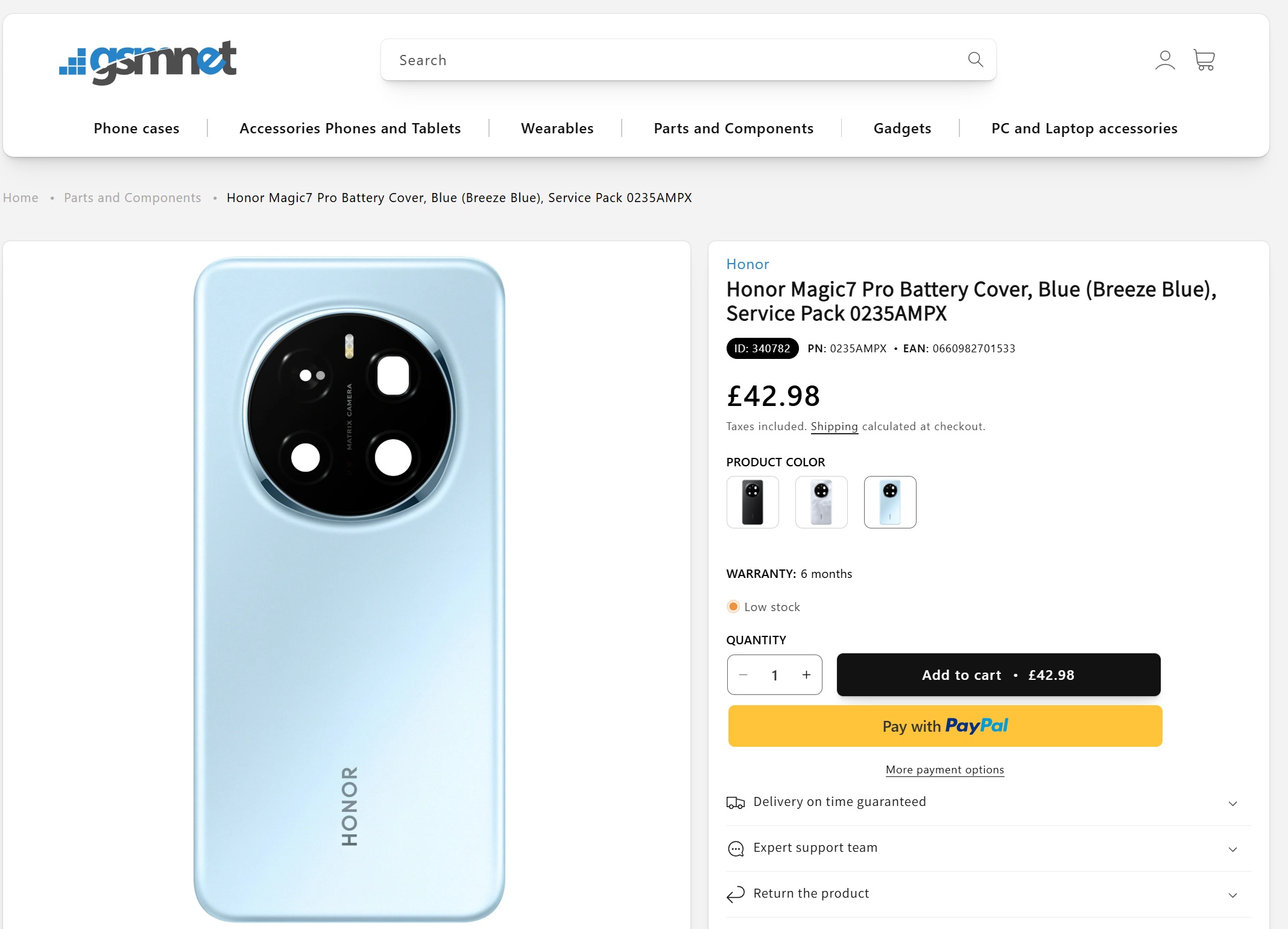Click the gsmnet logo
The image size is (1288, 929).
click(x=148, y=62)
